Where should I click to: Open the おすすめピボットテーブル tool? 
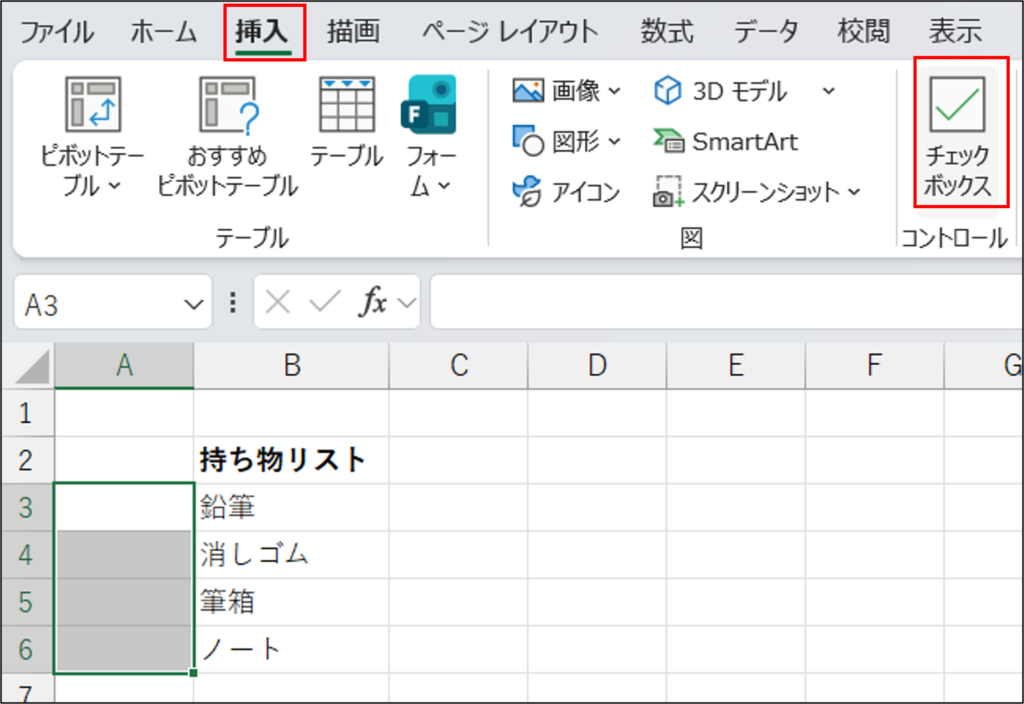[x=230, y=130]
